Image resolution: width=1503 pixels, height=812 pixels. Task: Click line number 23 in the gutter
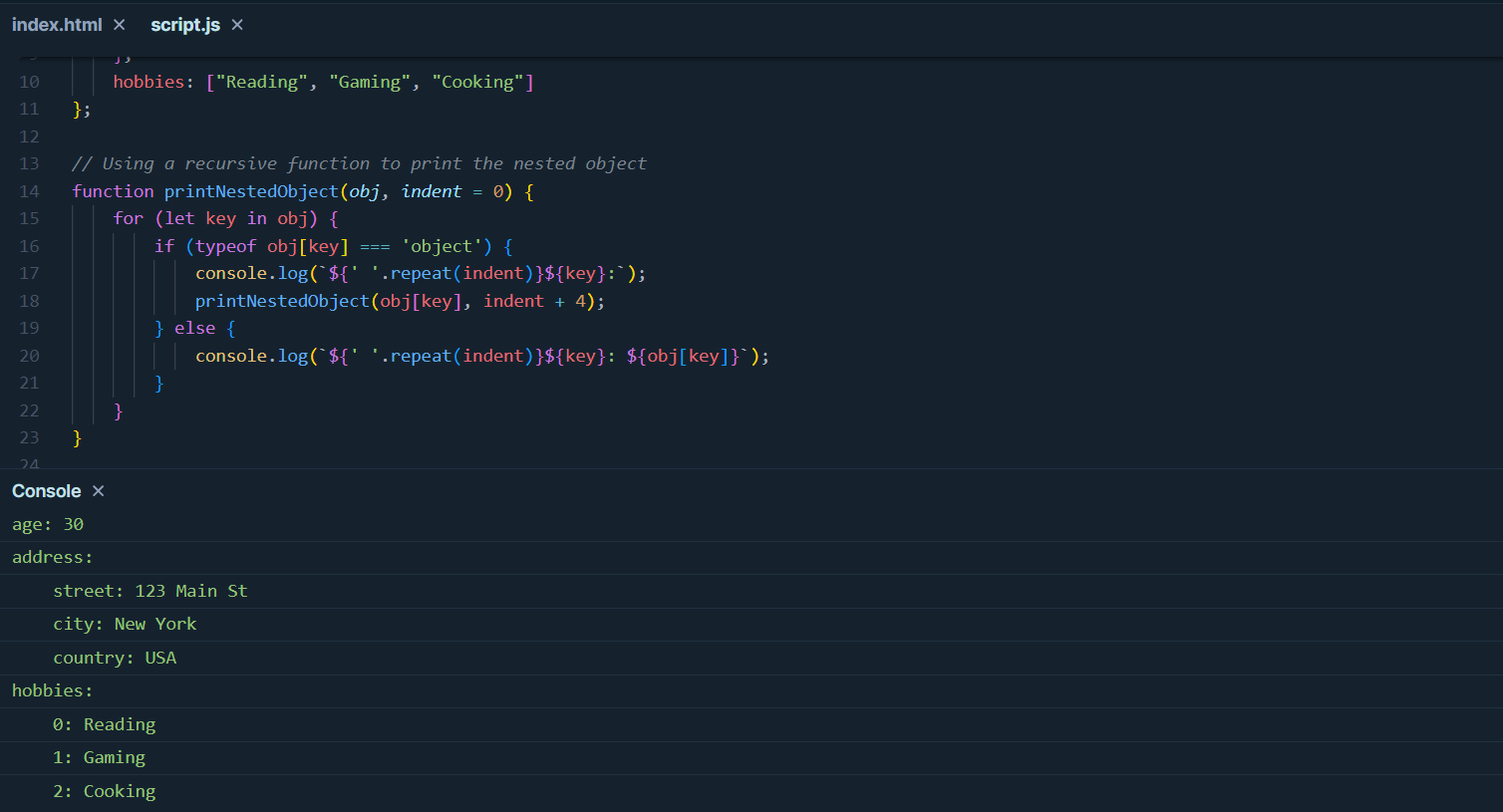(x=29, y=437)
